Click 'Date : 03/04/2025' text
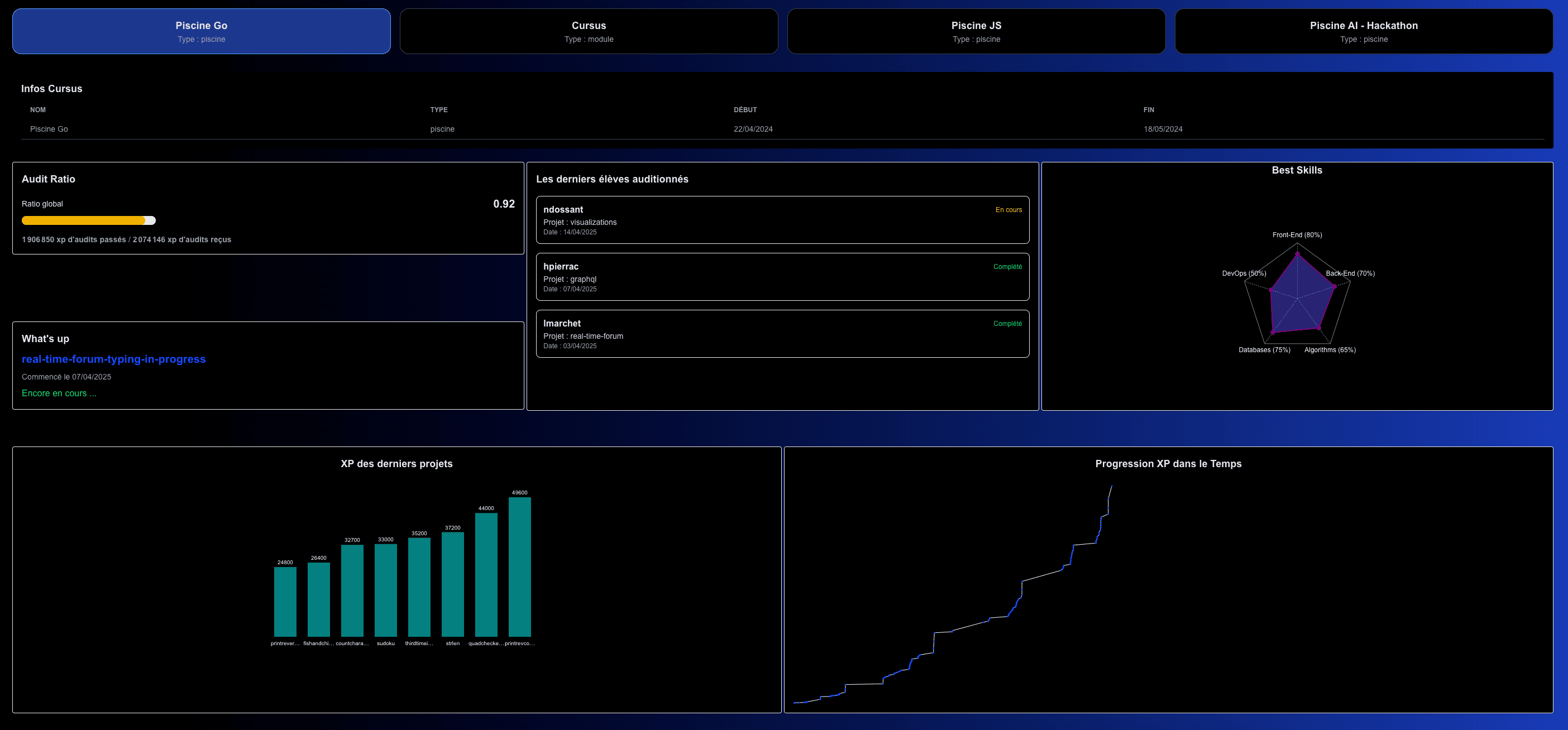The width and height of the screenshot is (1568, 730). coord(570,346)
